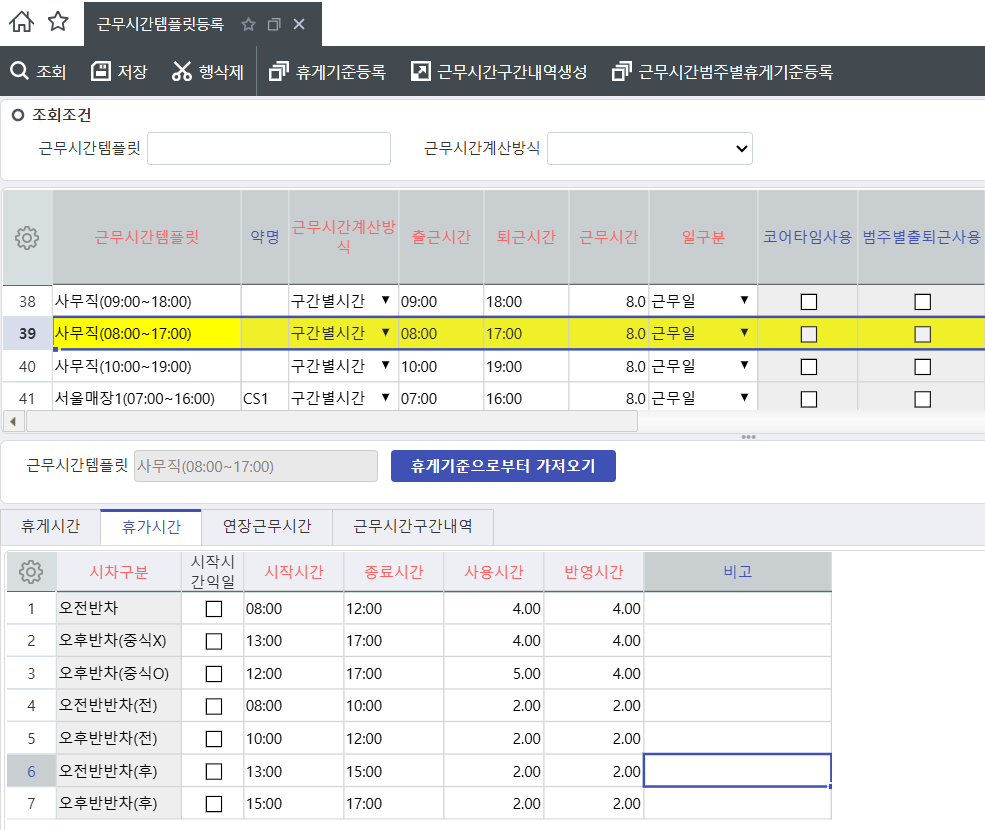Expand 일구분 dropdown for row 41

[744, 398]
